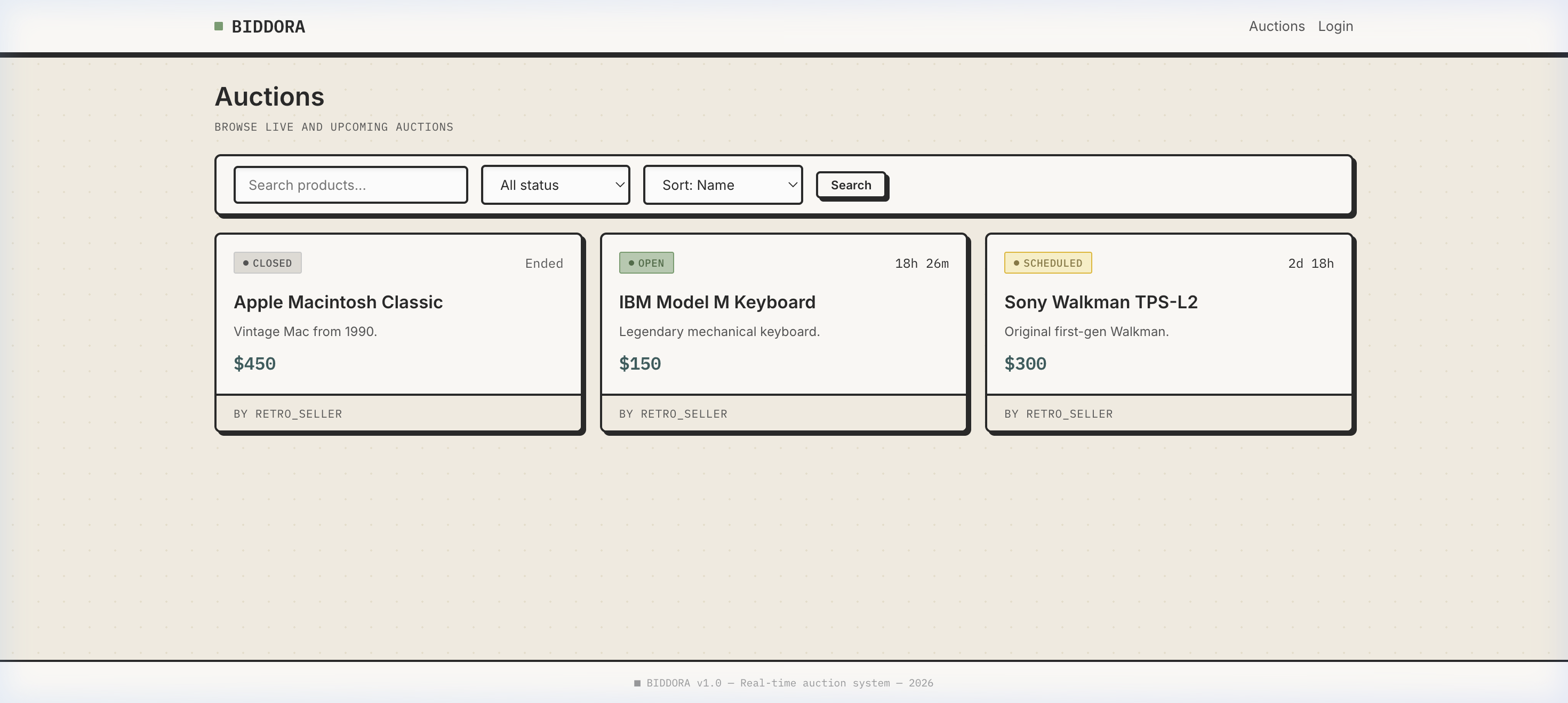Click the OPEN status badge
This screenshot has height=703, width=1568.
coord(646,263)
